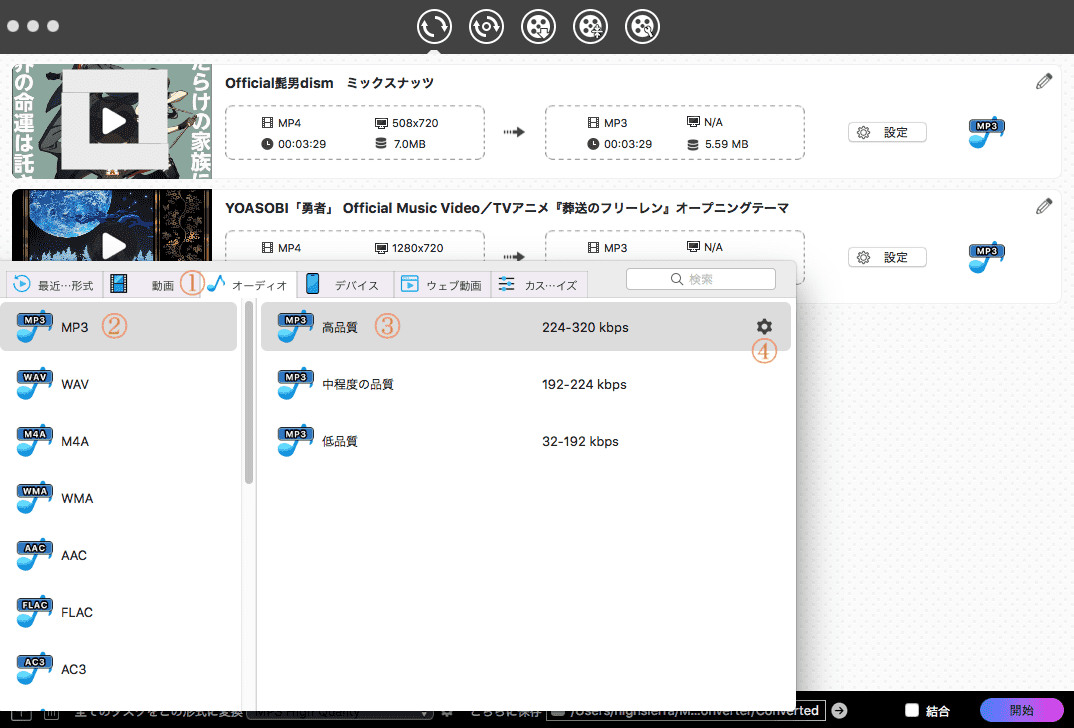Switch to the デバイス tab
This screenshot has height=728, width=1074.
pyautogui.click(x=345, y=285)
